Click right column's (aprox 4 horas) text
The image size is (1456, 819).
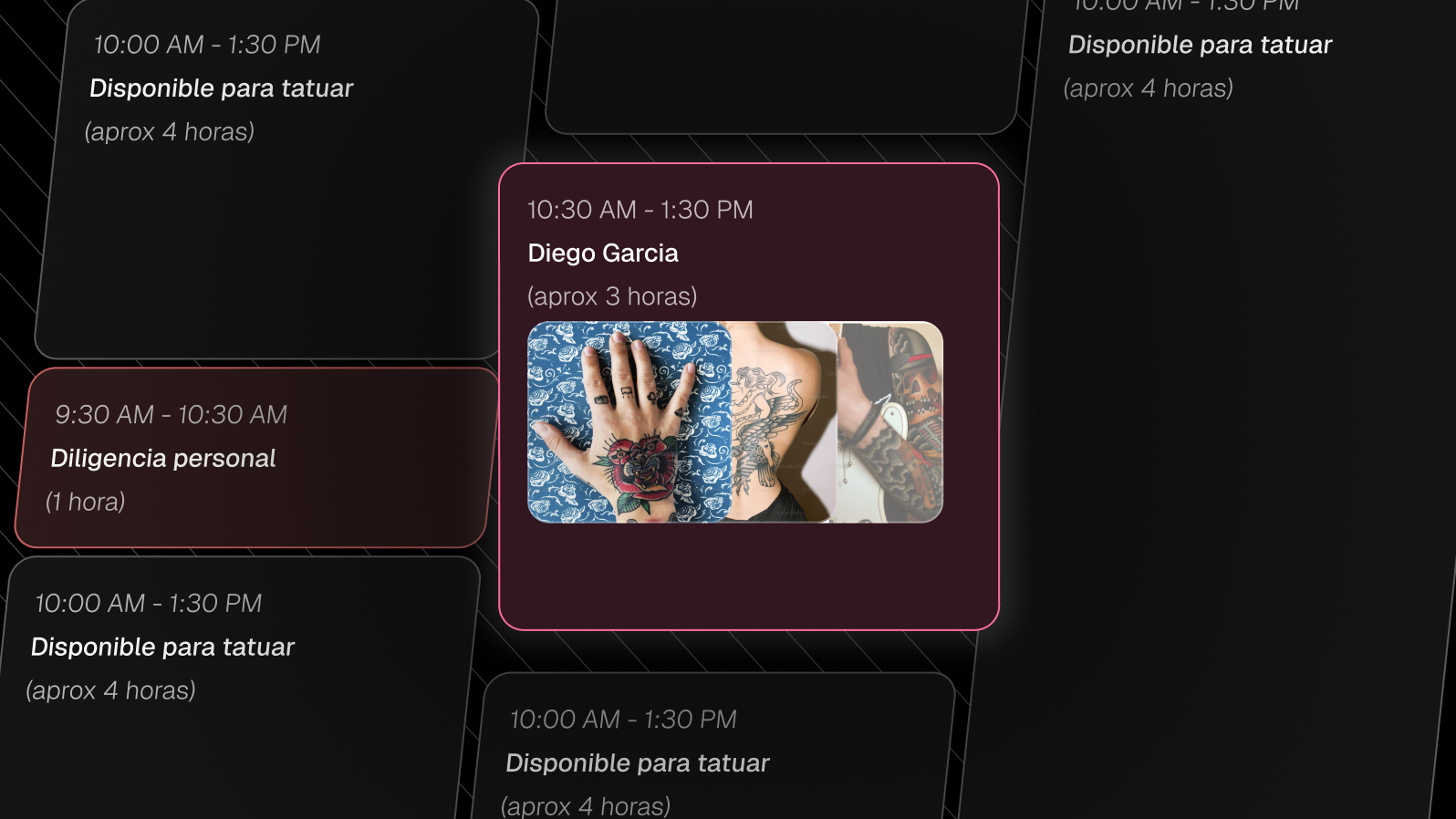tap(1148, 88)
